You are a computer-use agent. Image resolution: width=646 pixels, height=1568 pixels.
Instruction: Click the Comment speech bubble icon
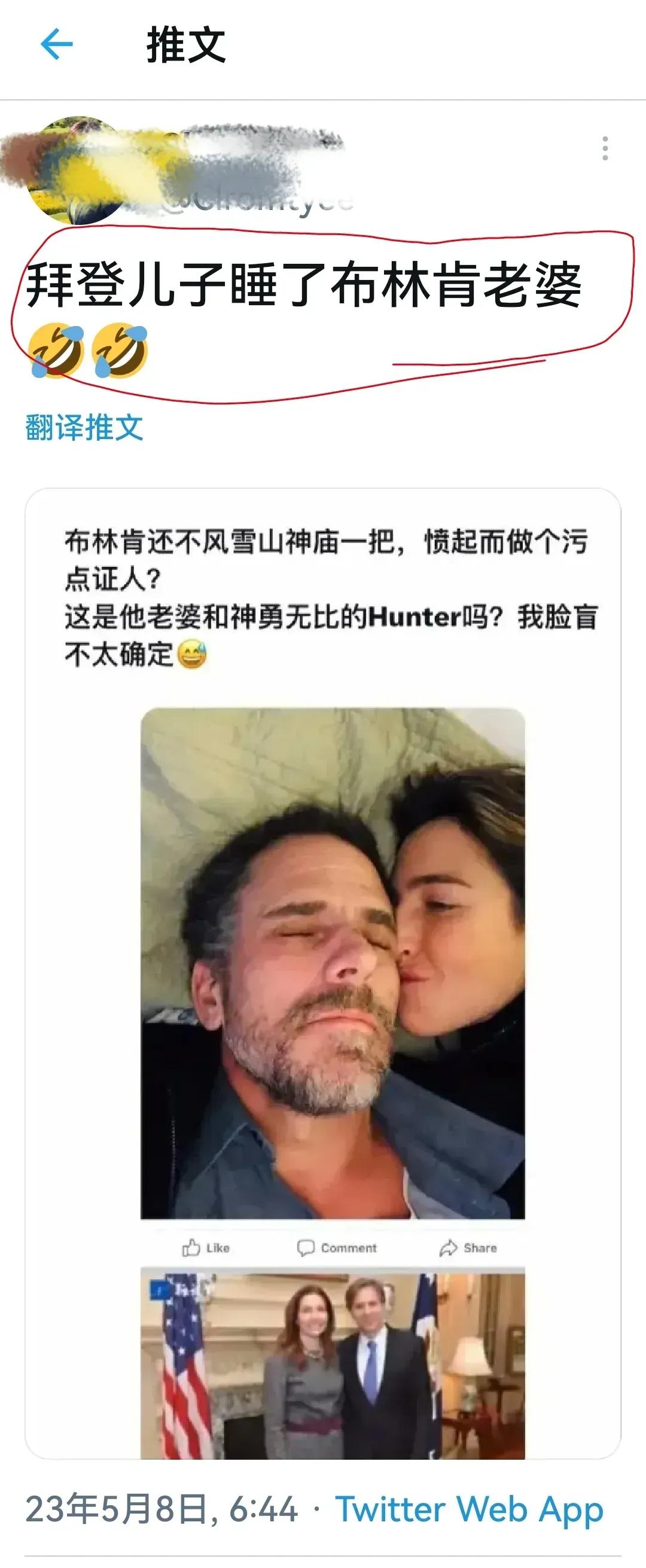click(x=305, y=1248)
